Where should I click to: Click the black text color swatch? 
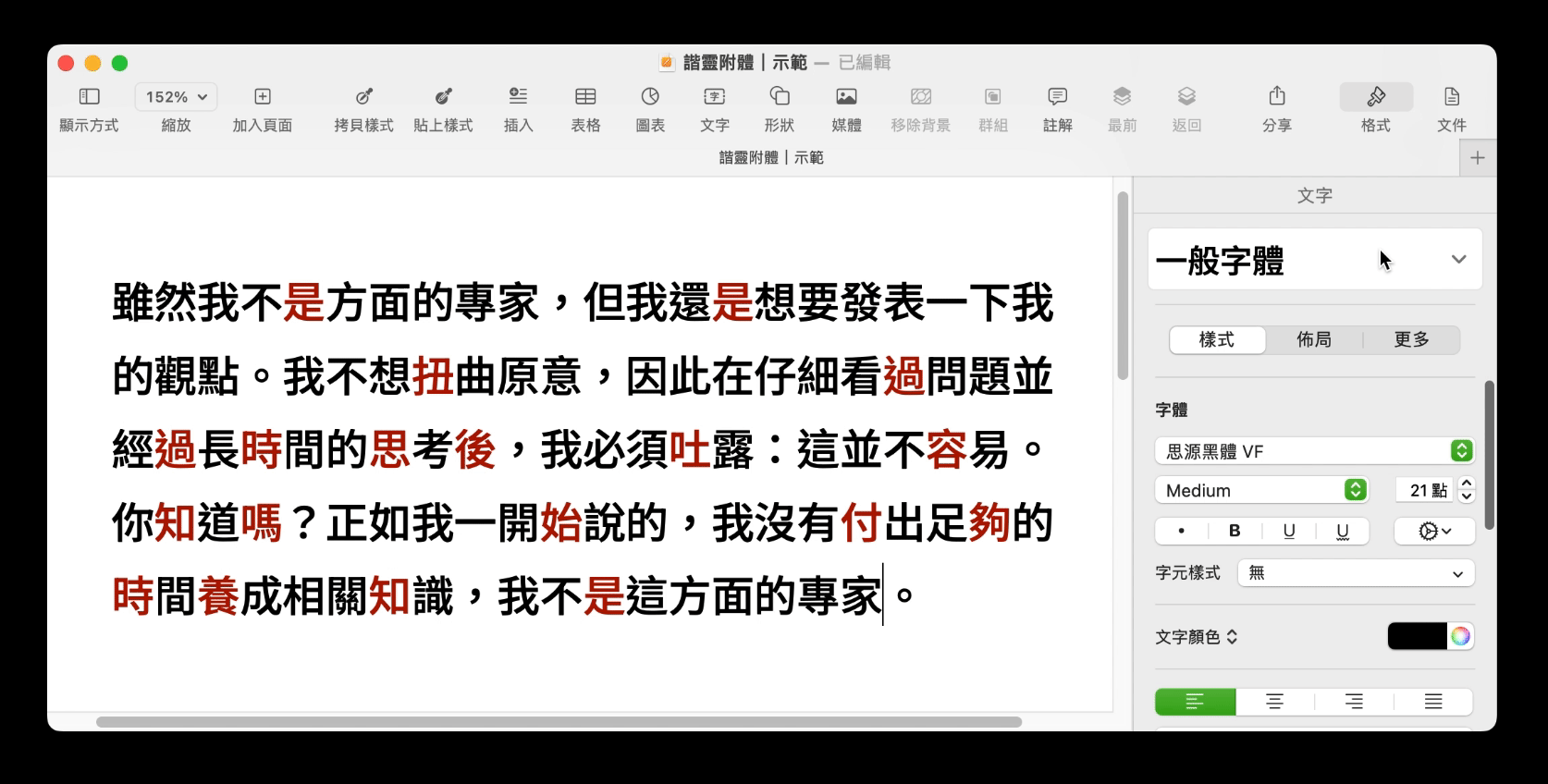tap(1417, 636)
